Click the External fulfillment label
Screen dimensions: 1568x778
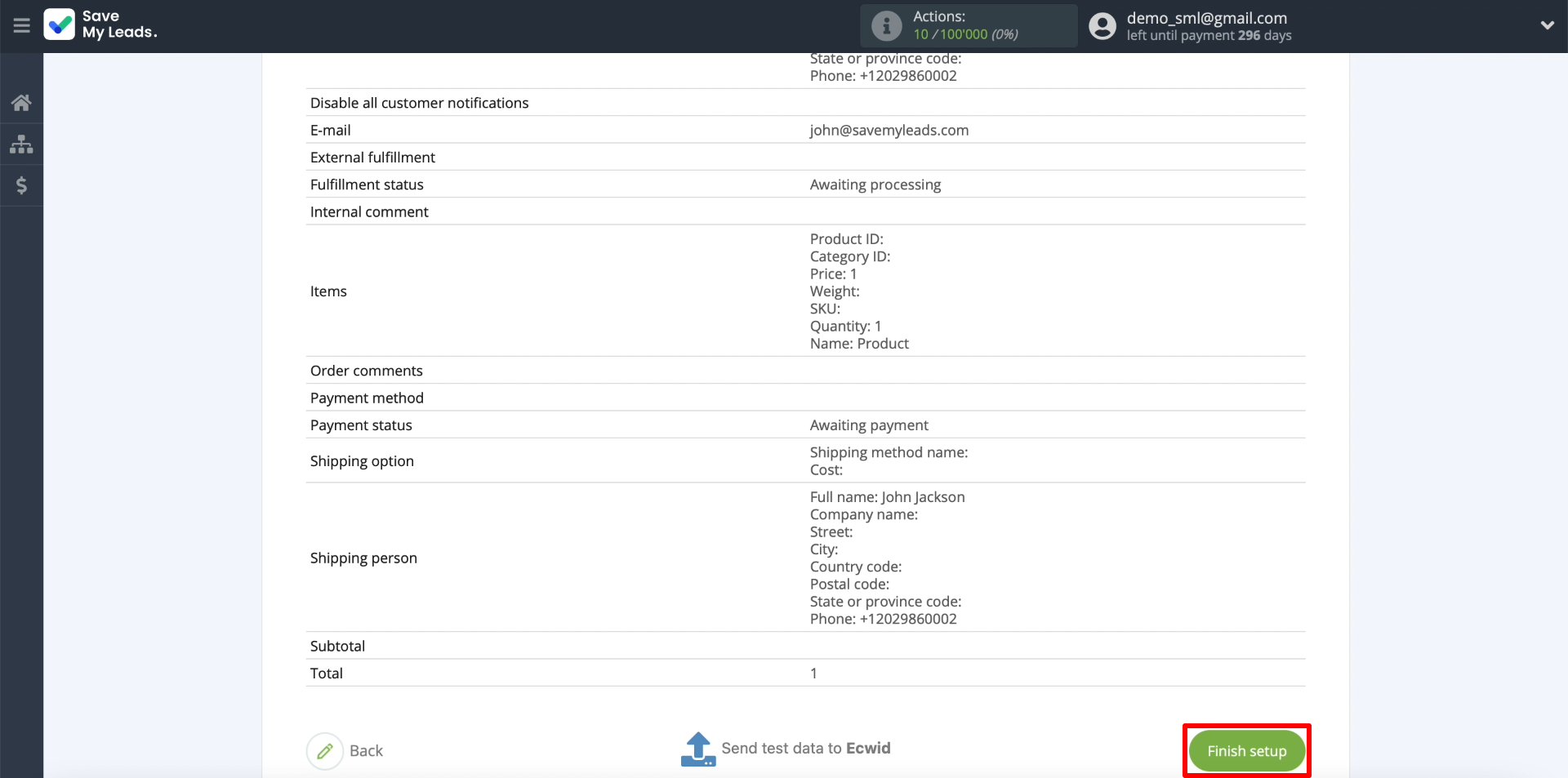click(x=372, y=158)
